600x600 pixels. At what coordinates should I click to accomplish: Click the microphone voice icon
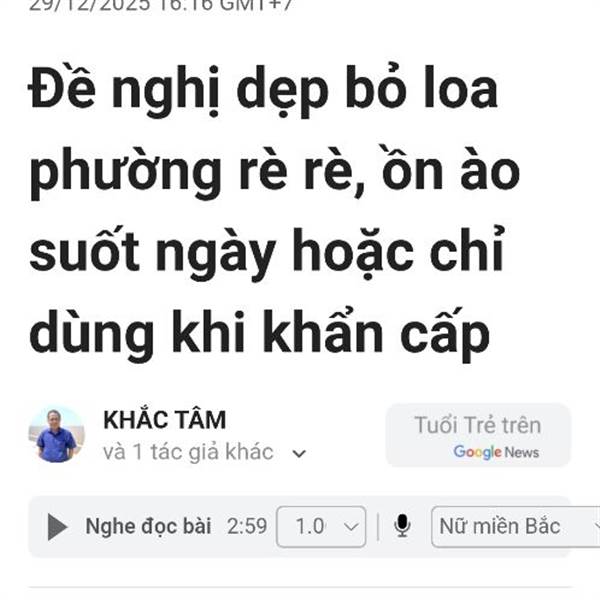point(402,526)
